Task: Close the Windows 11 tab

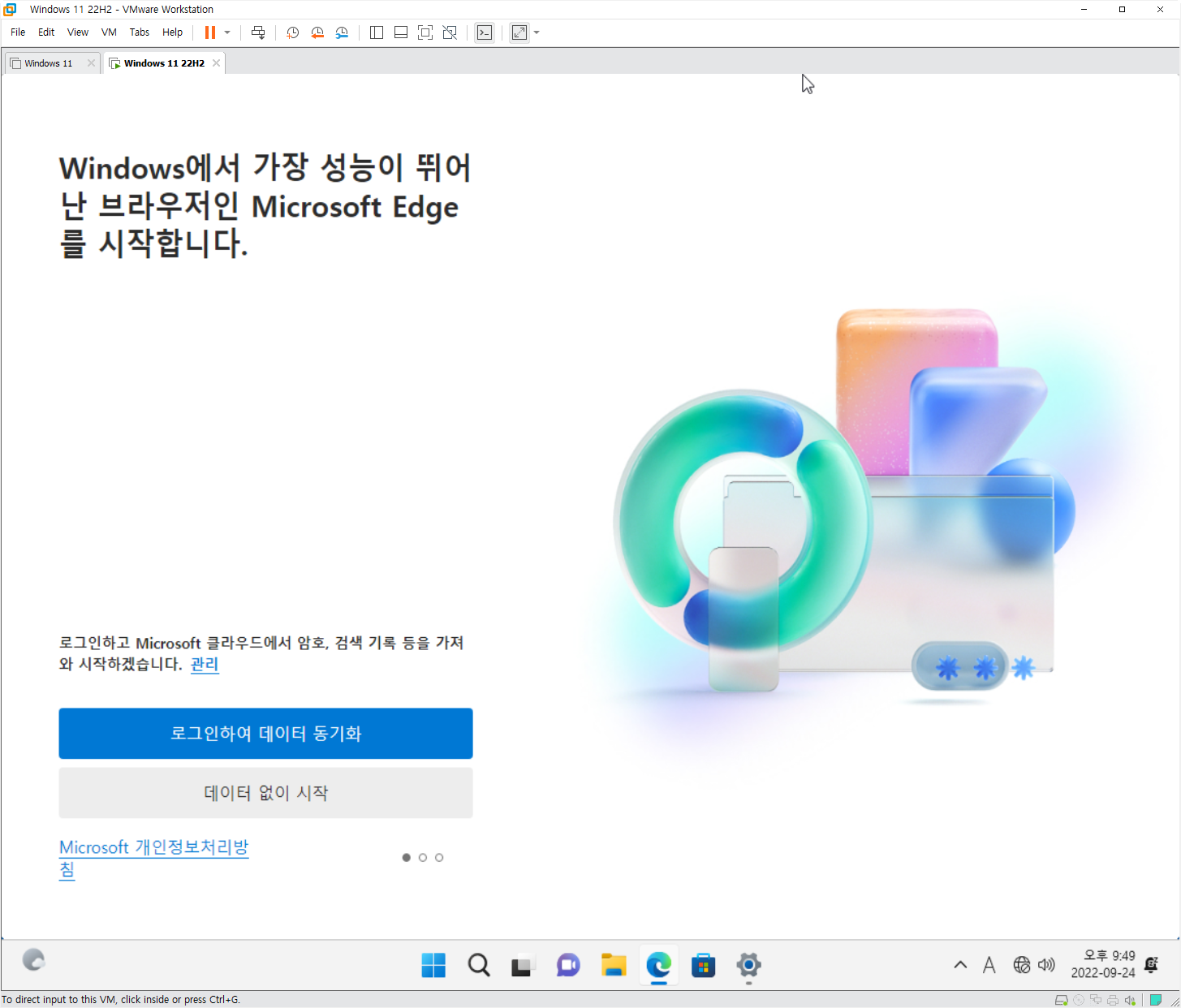Action: [x=91, y=63]
